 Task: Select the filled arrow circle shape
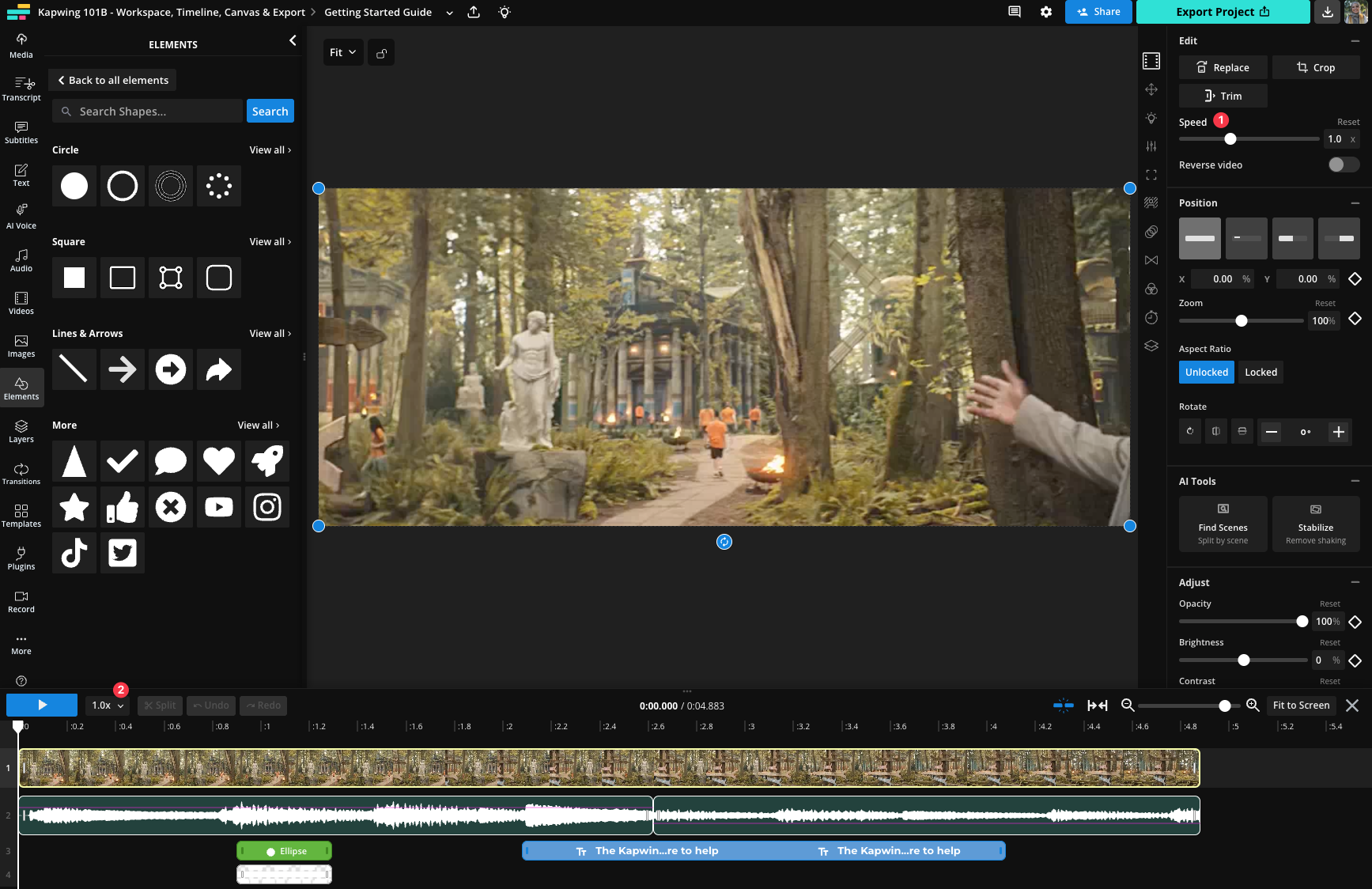[171, 369]
